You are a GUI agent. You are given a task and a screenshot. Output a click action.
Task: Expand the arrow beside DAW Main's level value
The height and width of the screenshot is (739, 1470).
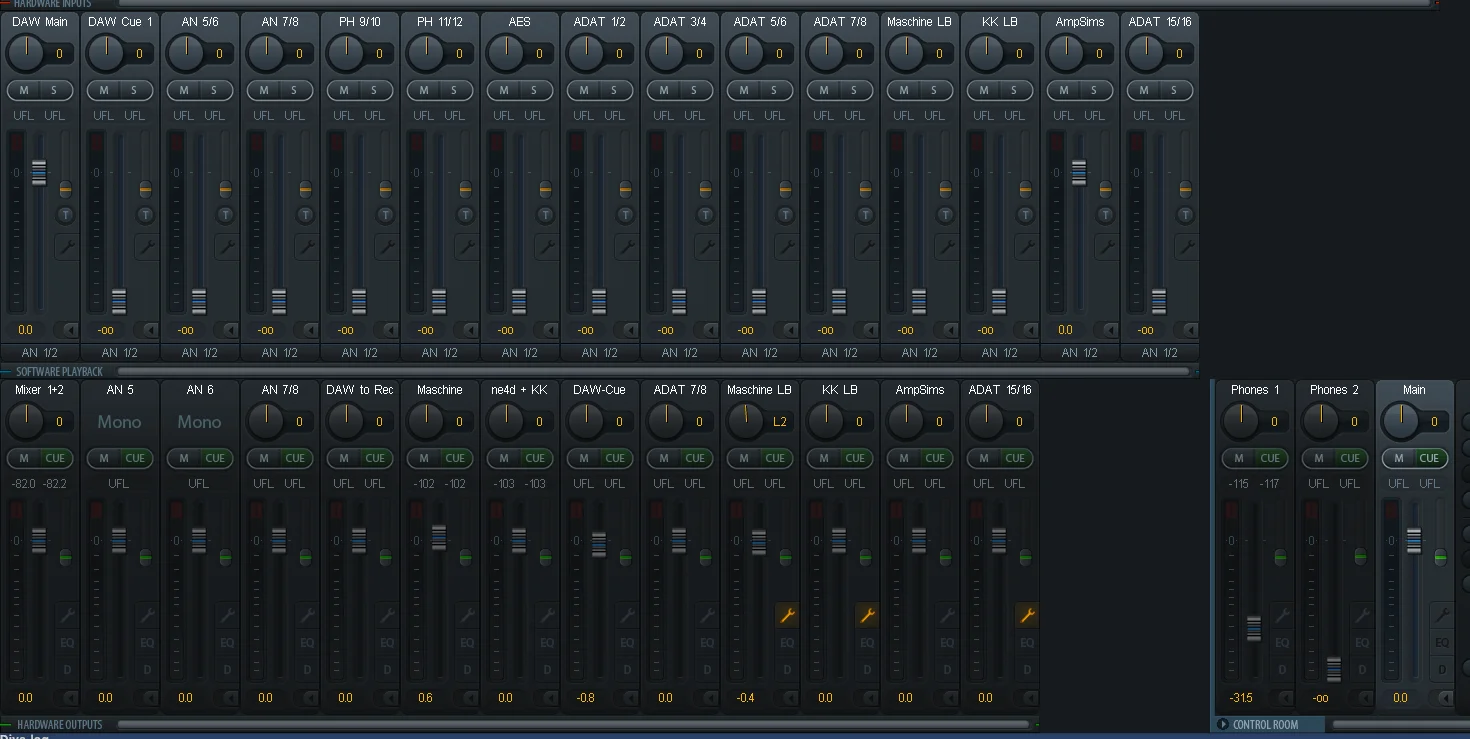pyautogui.click(x=70, y=330)
